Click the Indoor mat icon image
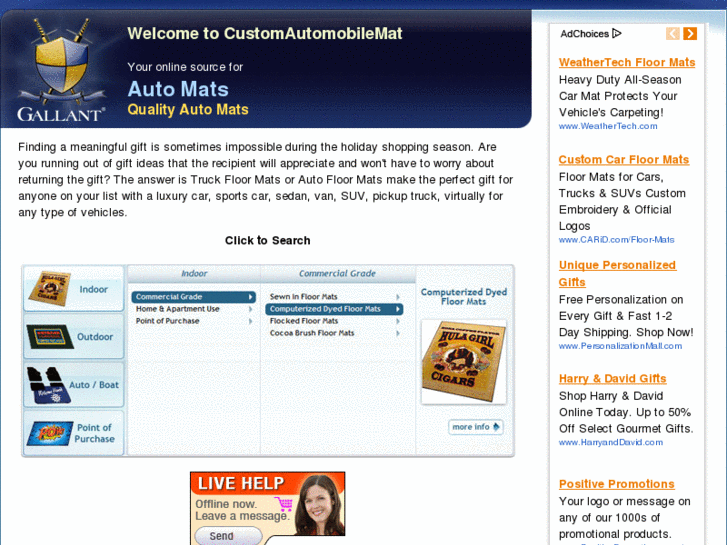The width and height of the screenshot is (727, 545). point(50,289)
